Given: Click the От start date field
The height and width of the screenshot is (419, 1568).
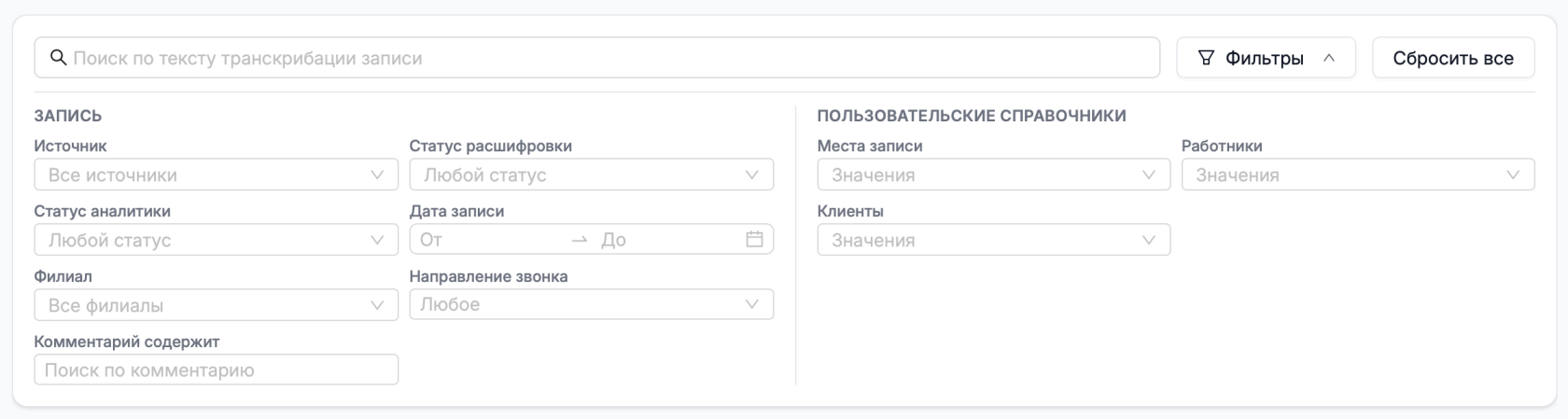Looking at the screenshot, I should pos(490,240).
